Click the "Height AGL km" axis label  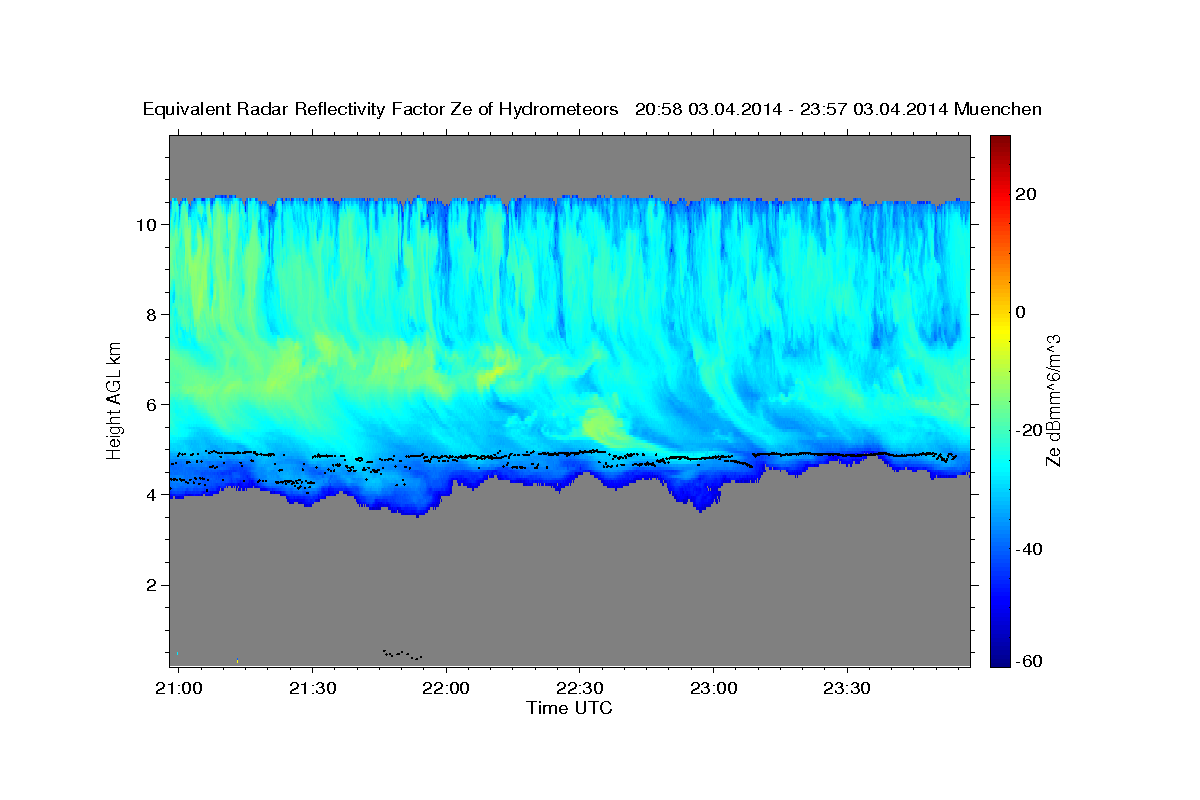114,399
